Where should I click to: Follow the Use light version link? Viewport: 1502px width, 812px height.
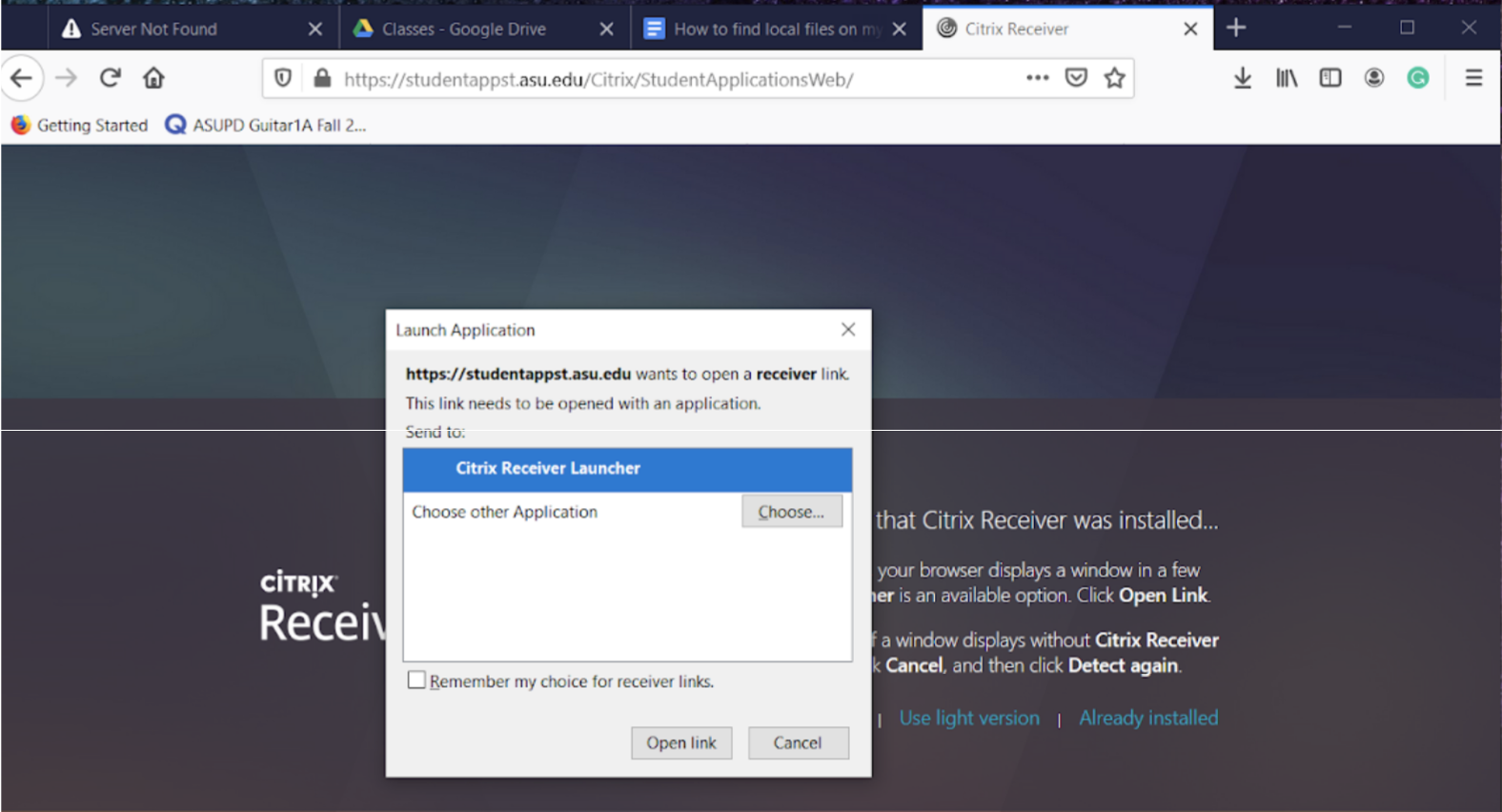click(x=969, y=718)
